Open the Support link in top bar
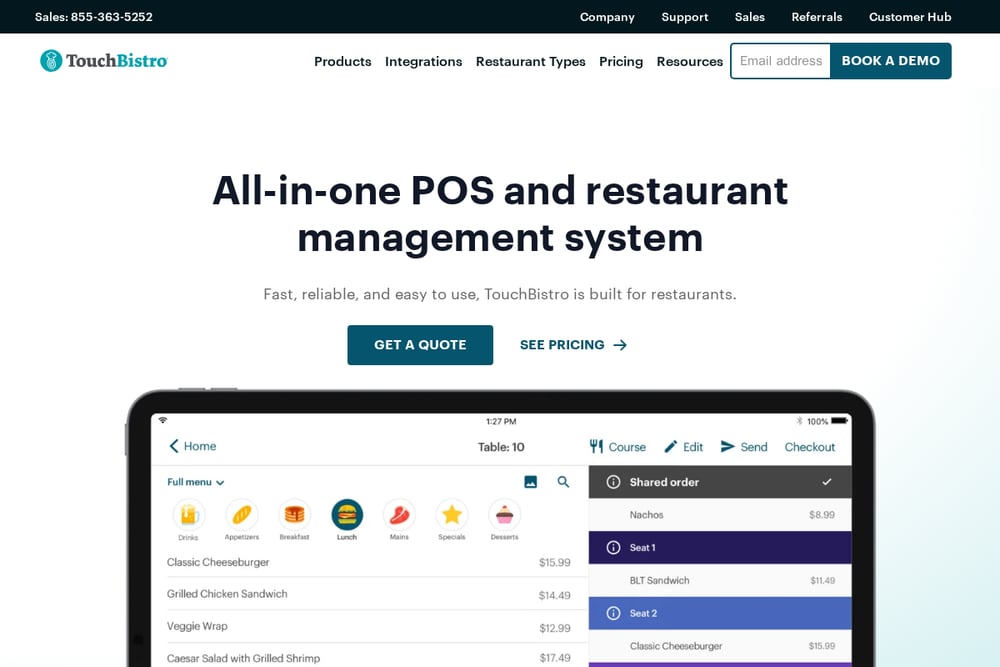The height and width of the screenshot is (667, 1000). click(x=685, y=17)
